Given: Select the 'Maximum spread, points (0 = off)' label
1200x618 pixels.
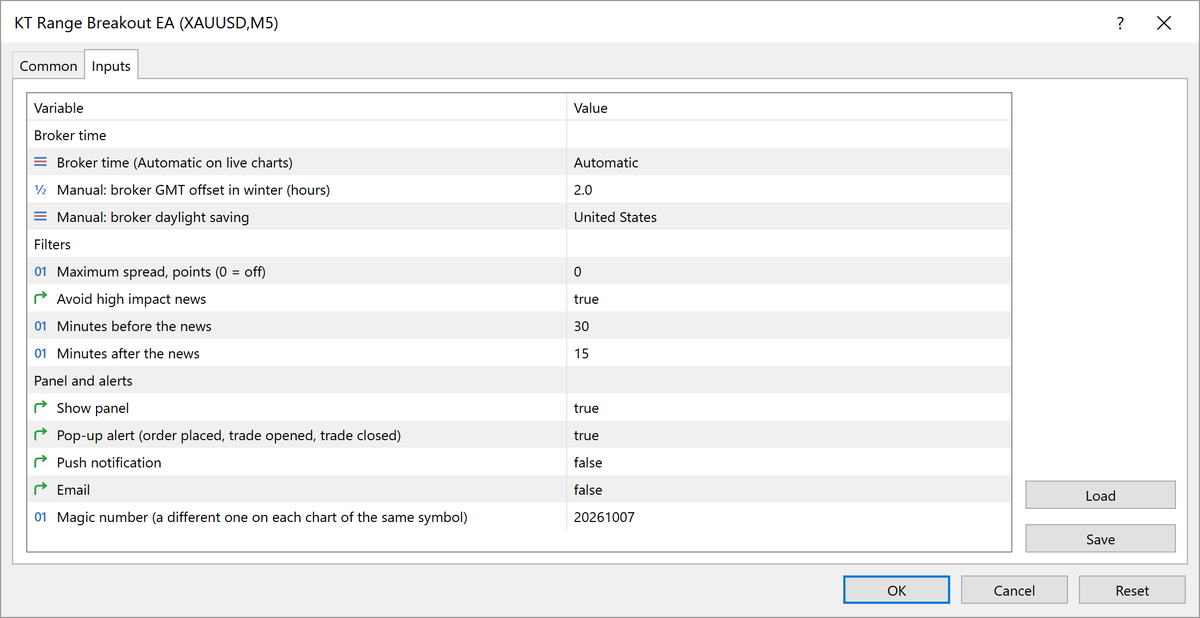Looking at the screenshot, I should pos(161,272).
